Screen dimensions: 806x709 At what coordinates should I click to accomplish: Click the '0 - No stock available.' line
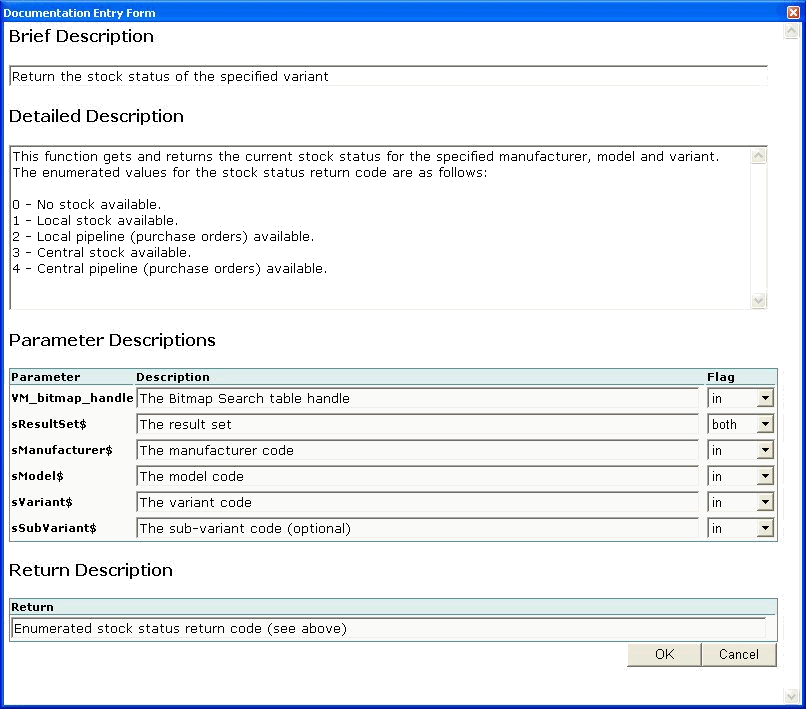pos(87,205)
